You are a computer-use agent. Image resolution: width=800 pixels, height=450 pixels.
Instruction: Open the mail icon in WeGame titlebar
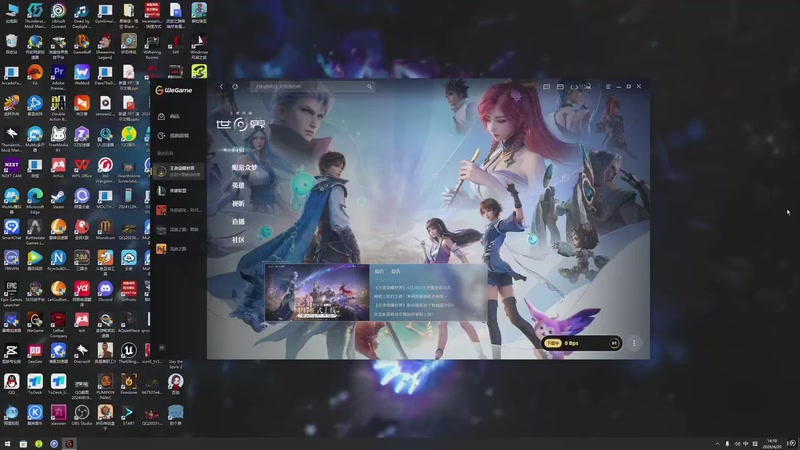560,87
